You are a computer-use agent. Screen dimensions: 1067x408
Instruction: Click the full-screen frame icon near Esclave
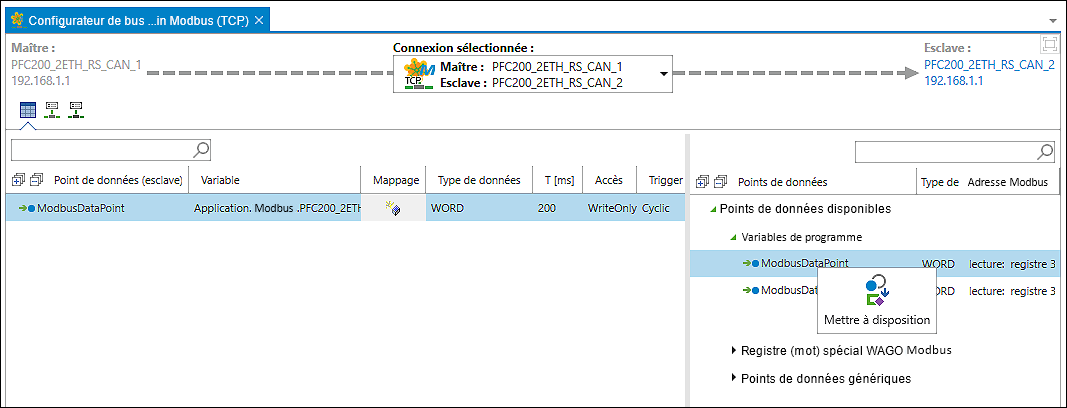(x=1050, y=45)
